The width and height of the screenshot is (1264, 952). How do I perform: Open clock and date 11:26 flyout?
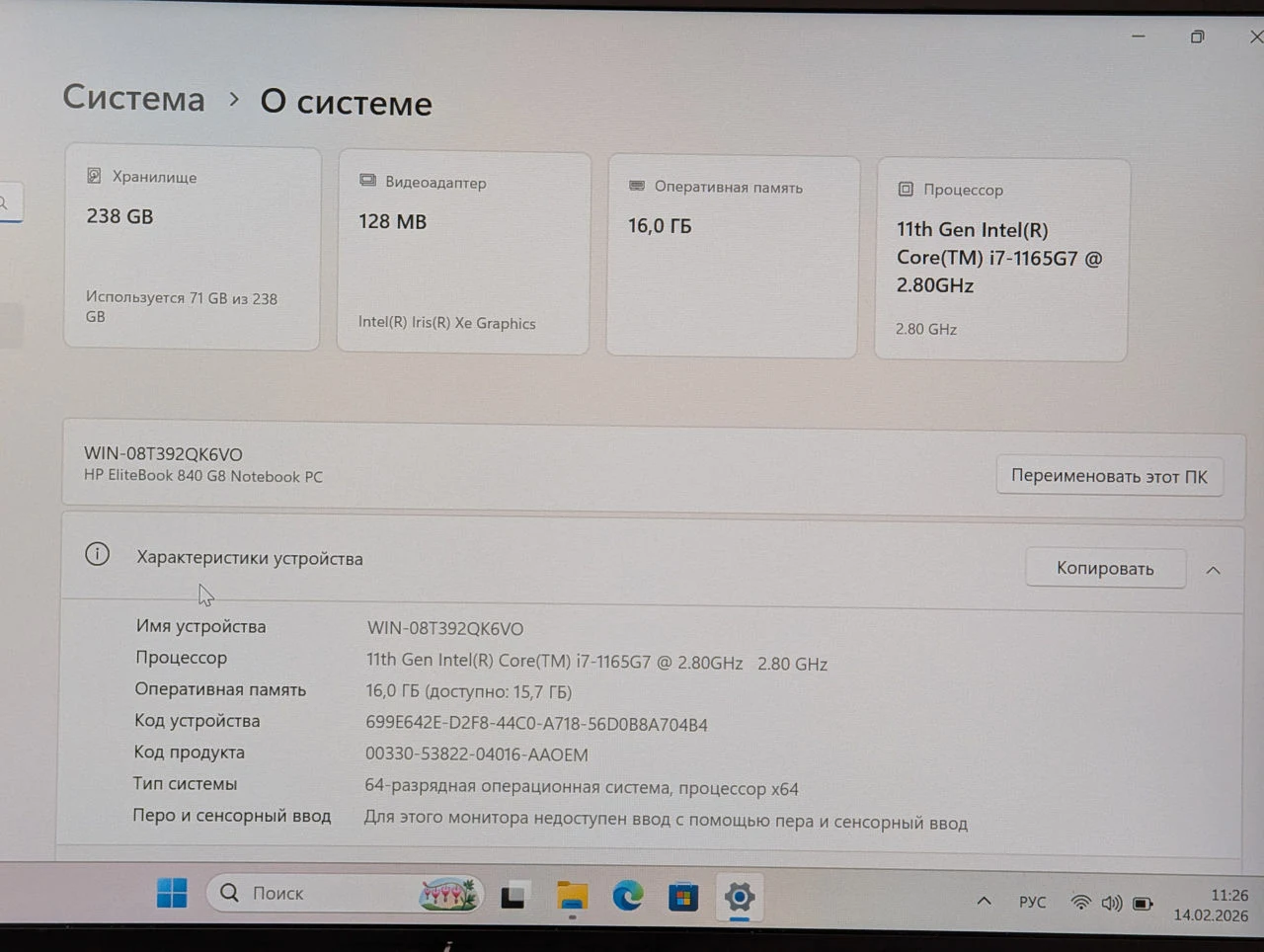(x=1211, y=906)
